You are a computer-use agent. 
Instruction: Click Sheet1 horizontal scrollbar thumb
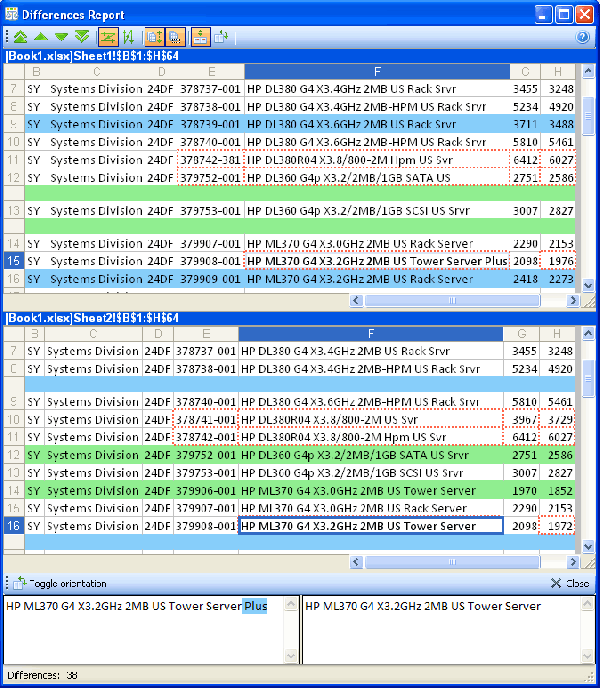(452, 301)
